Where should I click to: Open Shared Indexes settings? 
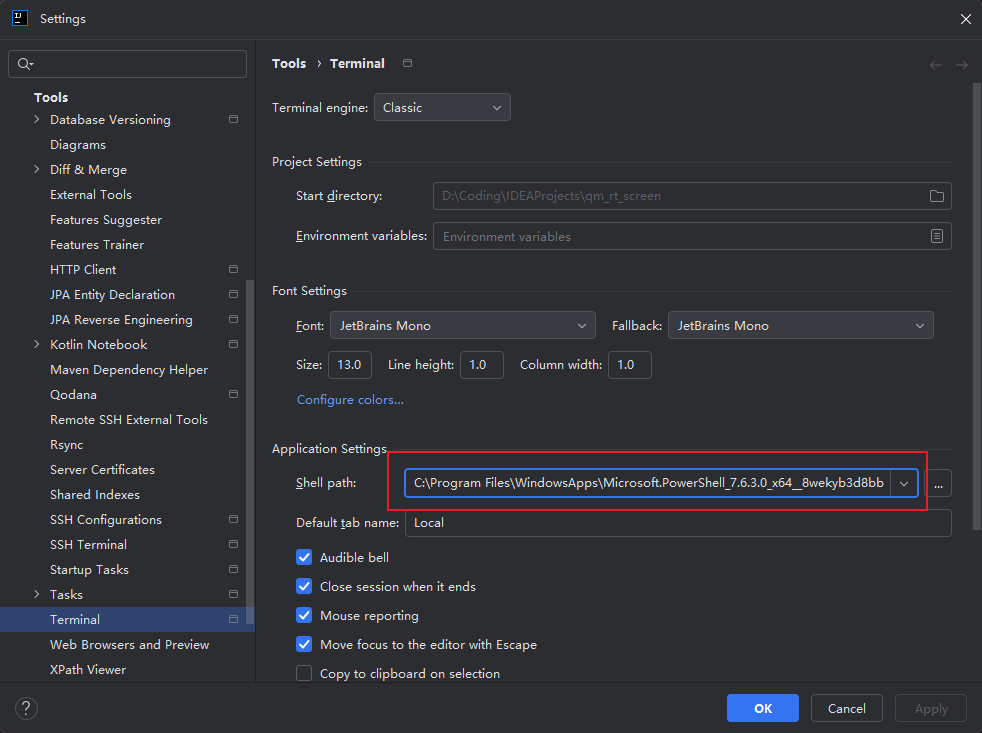tap(95, 495)
